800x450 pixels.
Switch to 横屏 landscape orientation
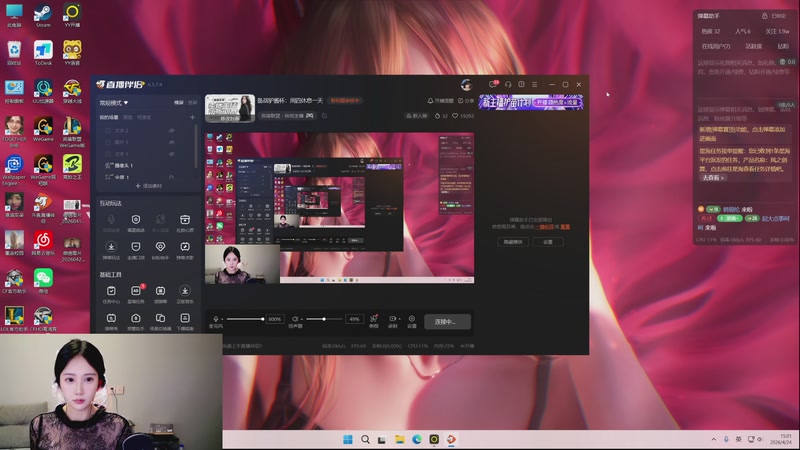coord(179,103)
